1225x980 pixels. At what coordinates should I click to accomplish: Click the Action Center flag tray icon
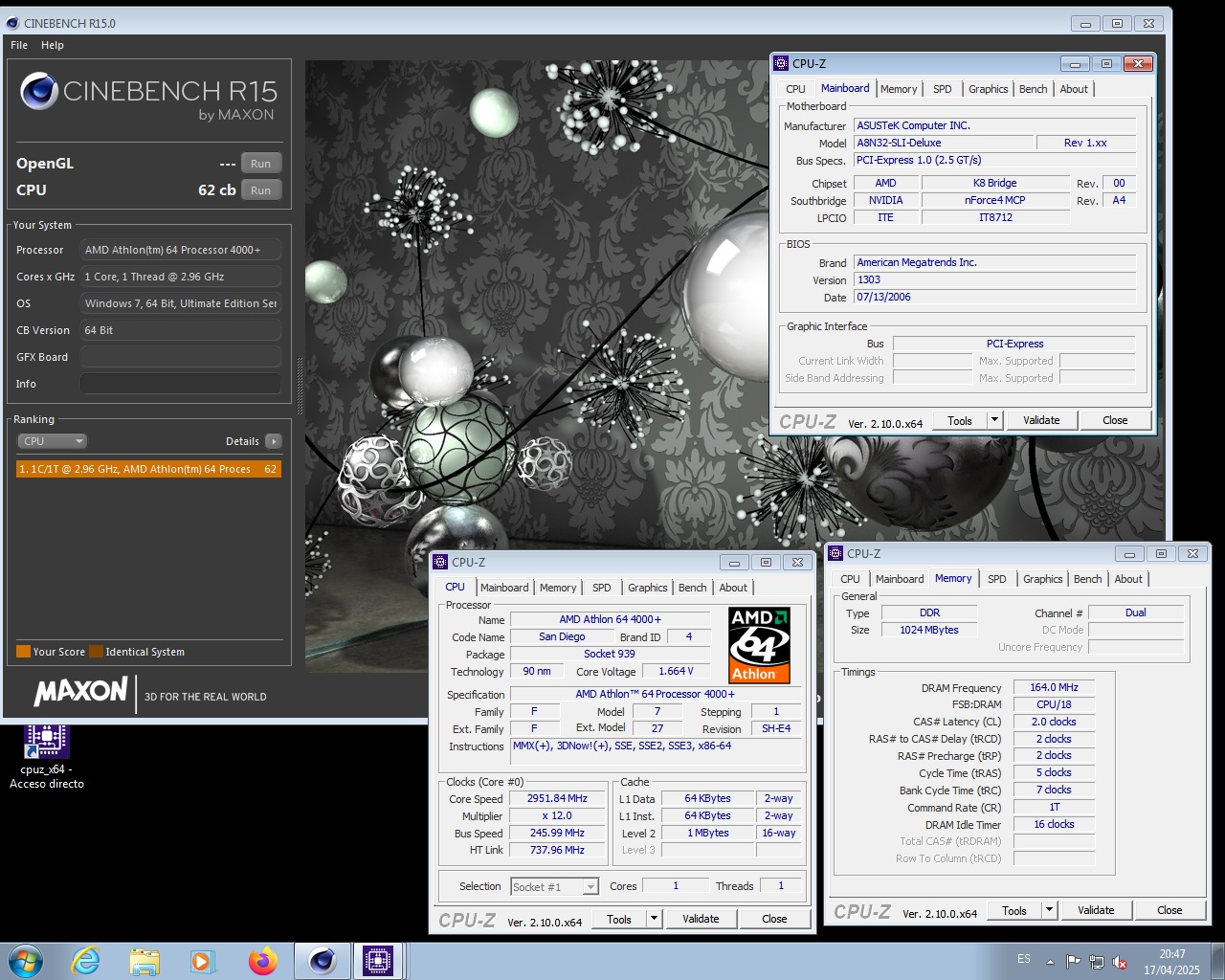1074,962
